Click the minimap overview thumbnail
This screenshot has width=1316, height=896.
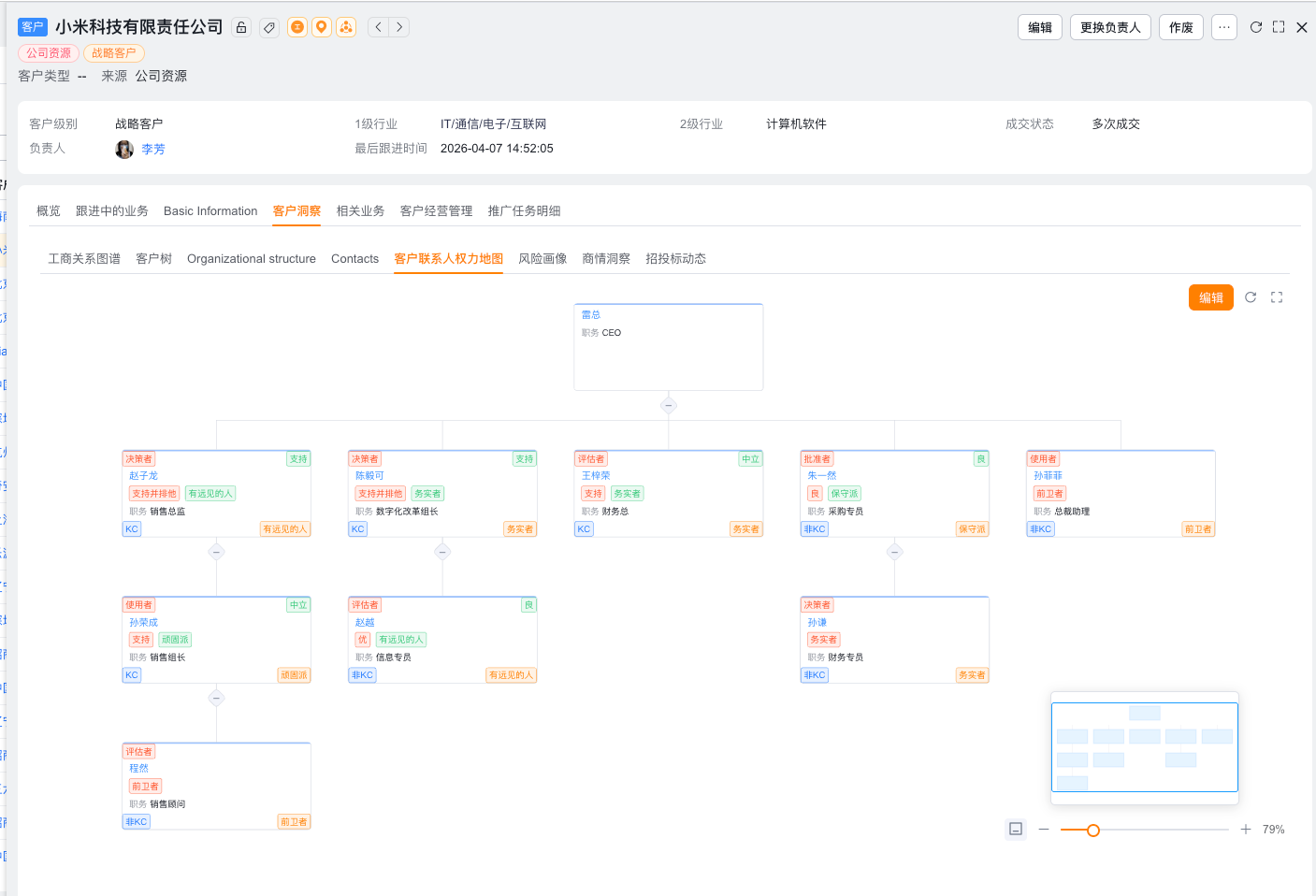[1145, 748]
